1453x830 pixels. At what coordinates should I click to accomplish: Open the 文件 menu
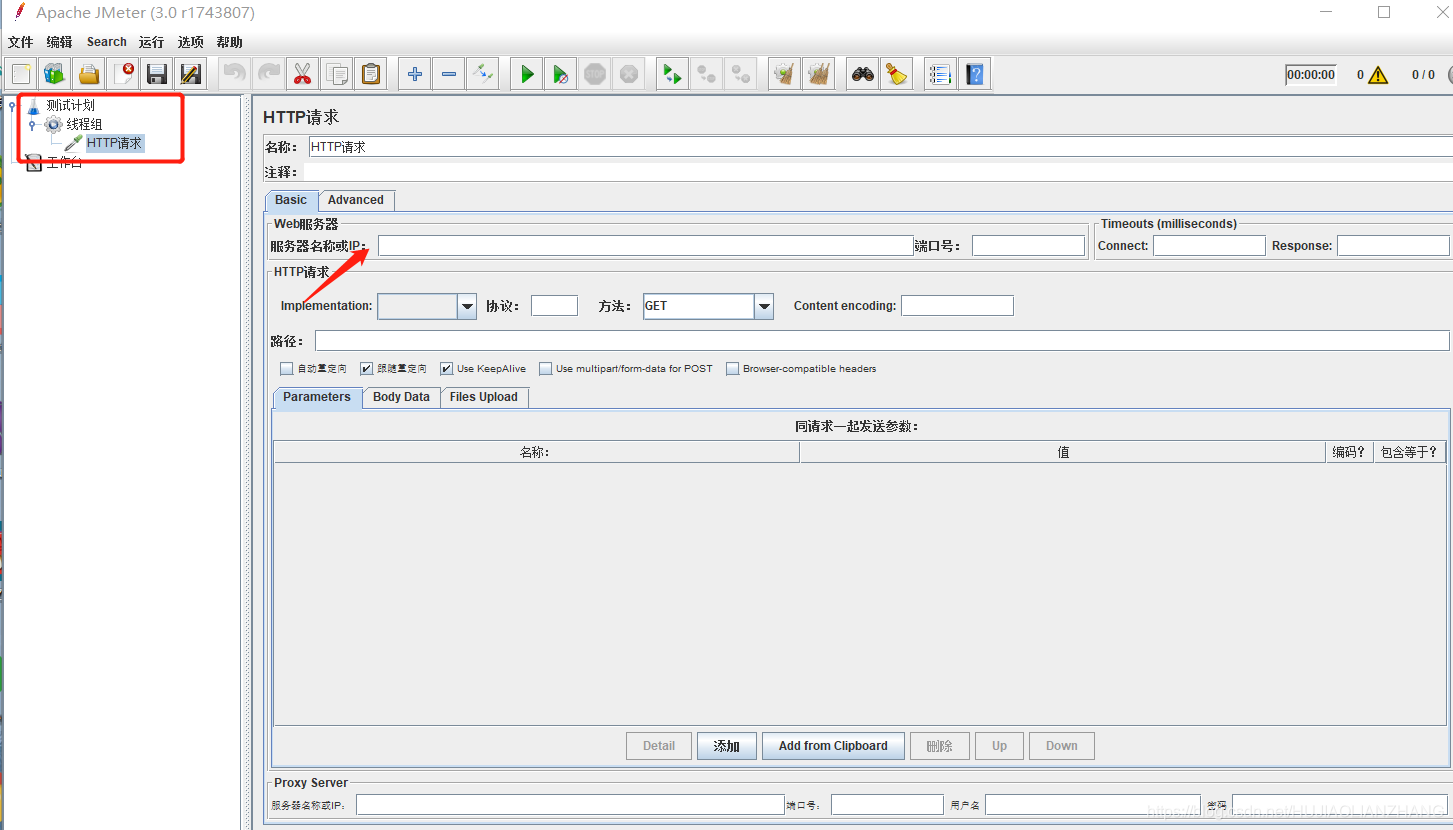point(20,42)
